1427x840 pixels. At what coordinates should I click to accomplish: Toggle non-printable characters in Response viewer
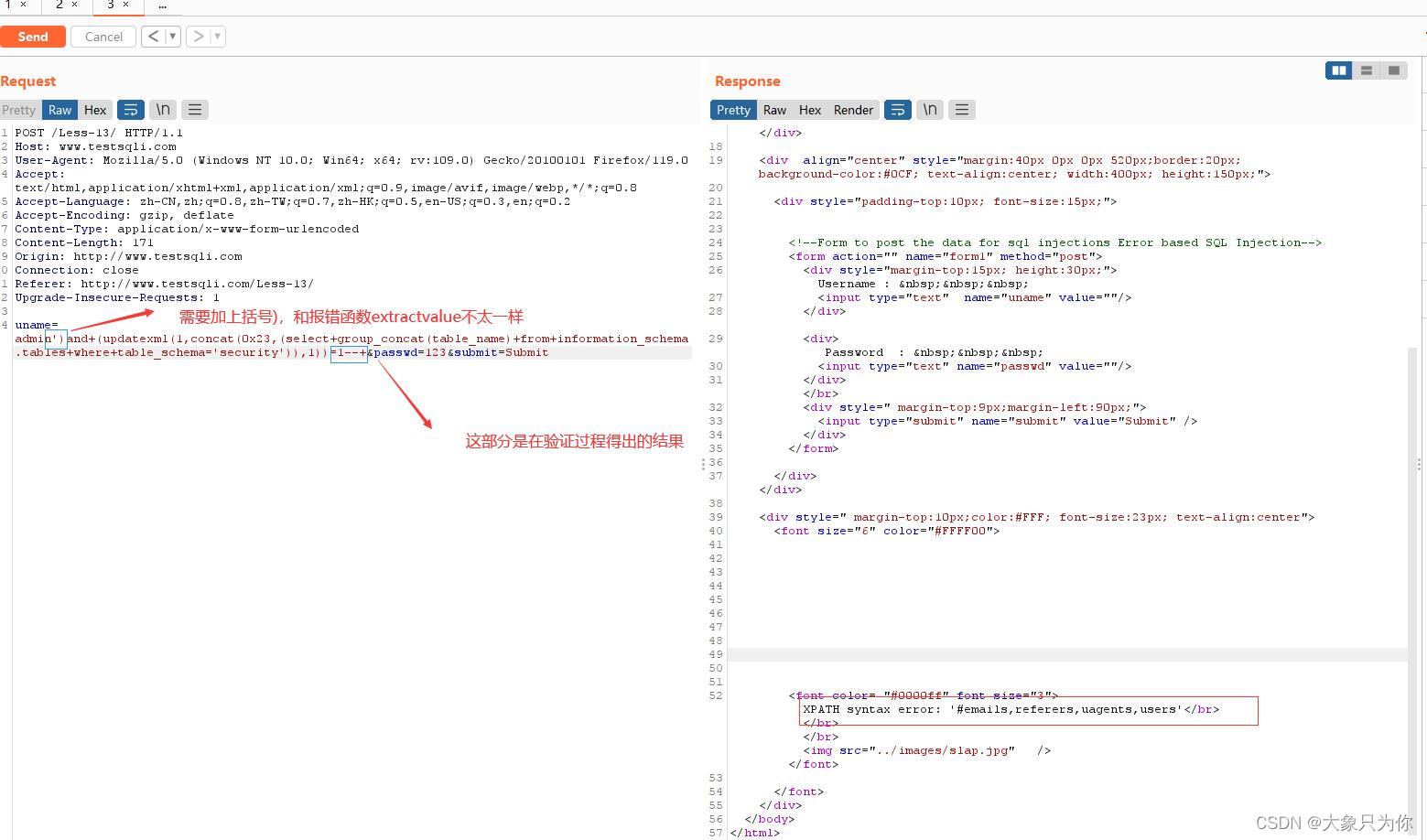930,110
